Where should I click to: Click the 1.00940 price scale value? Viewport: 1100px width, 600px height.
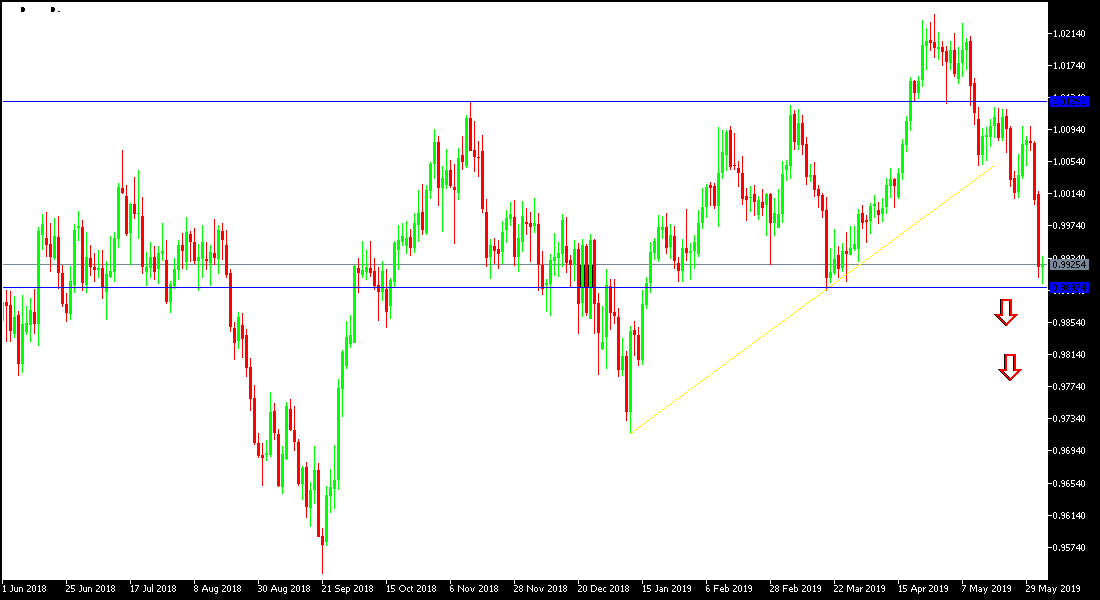tap(1070, 130)
